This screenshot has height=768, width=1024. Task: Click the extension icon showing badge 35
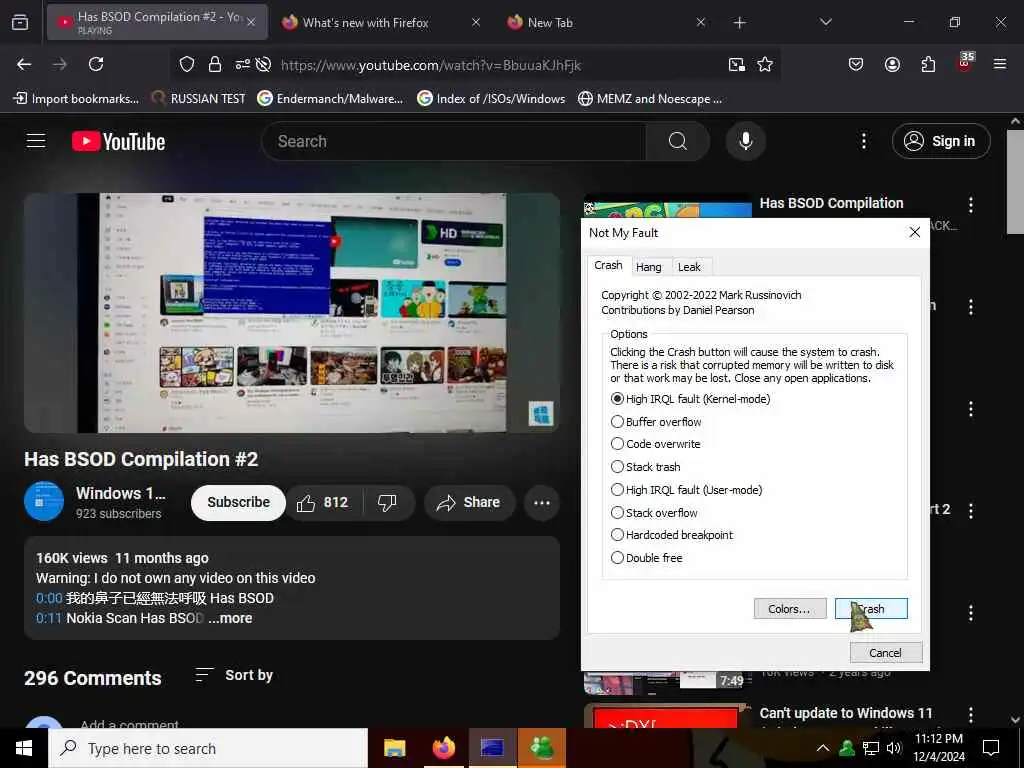point(965,63)
